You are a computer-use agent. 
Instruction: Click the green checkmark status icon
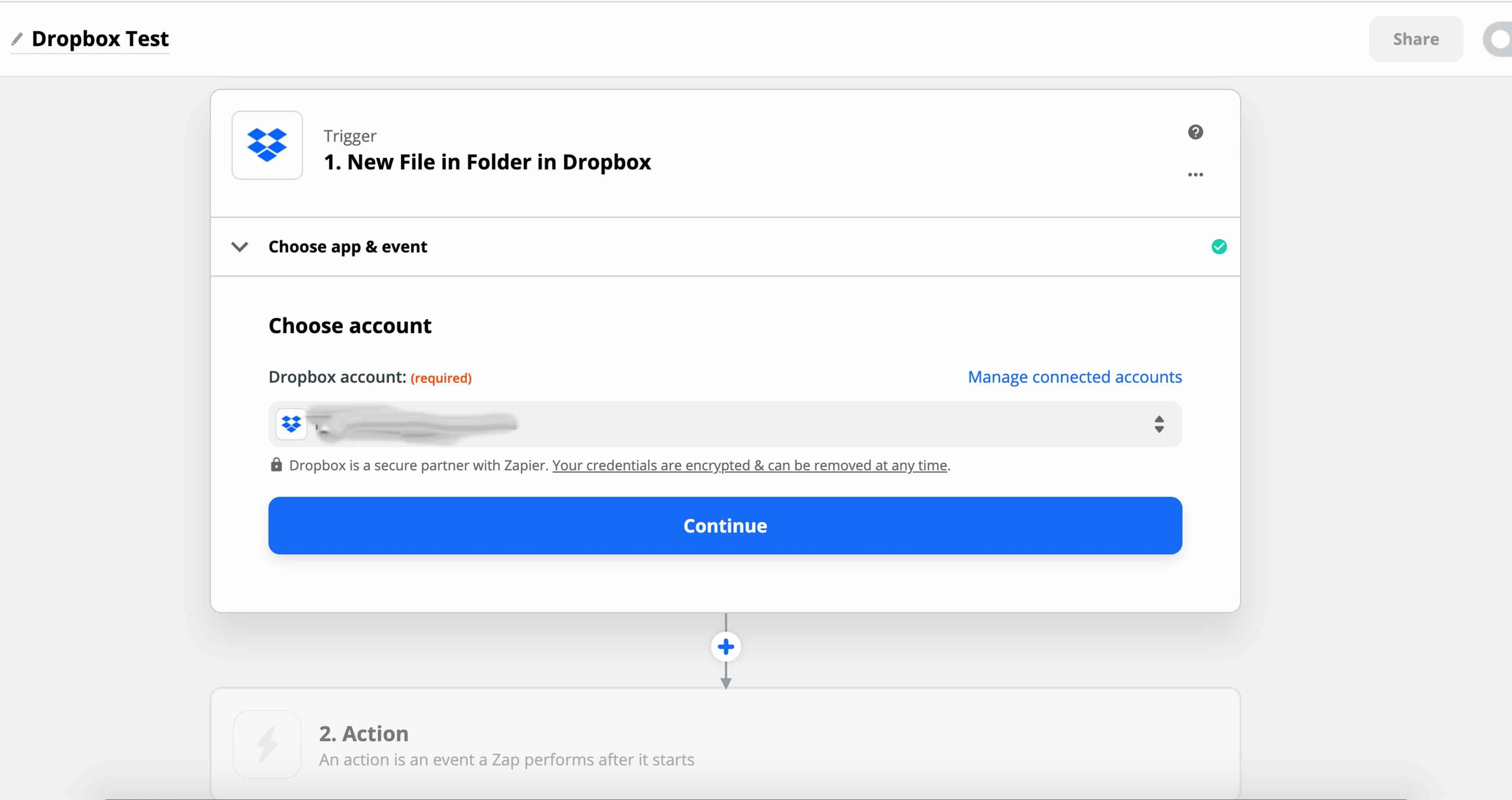click(x=1218, y=247)
